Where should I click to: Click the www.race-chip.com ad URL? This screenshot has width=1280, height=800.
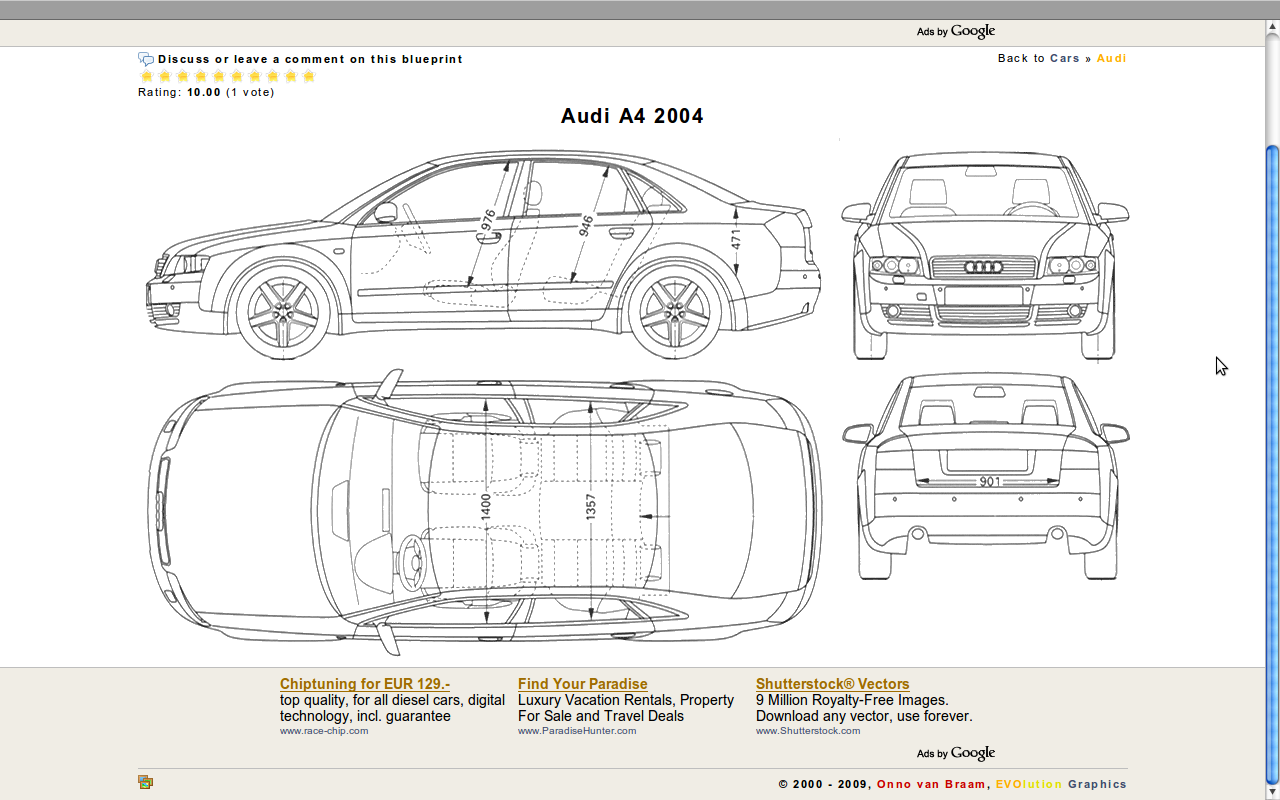pyautogui.click(x=324, y=731)
